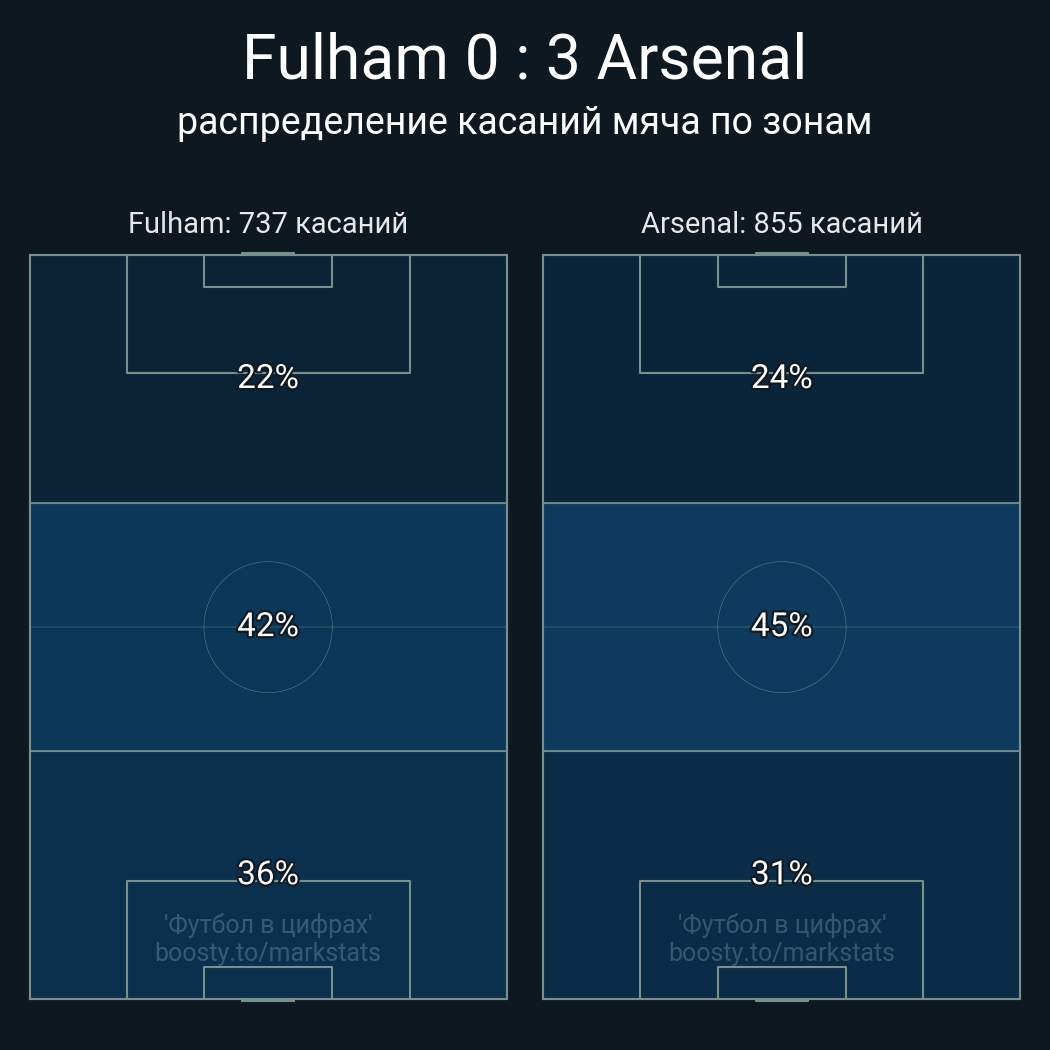Screen dimensions: 1050x1050
Task: Click the Fulham 0 : 3 Arsenal title
Action: pyautogui.click(x=524, y=58)
